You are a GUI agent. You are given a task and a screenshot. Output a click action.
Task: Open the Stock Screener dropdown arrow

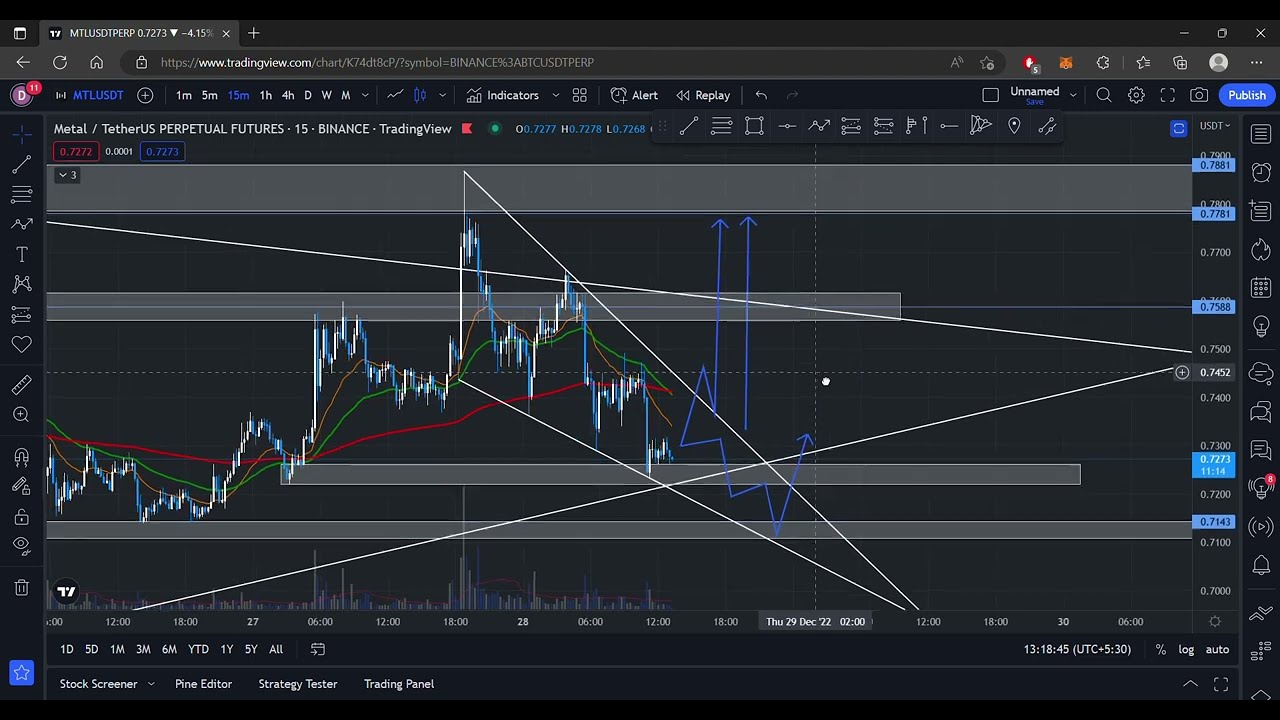[x=151, y=684]
